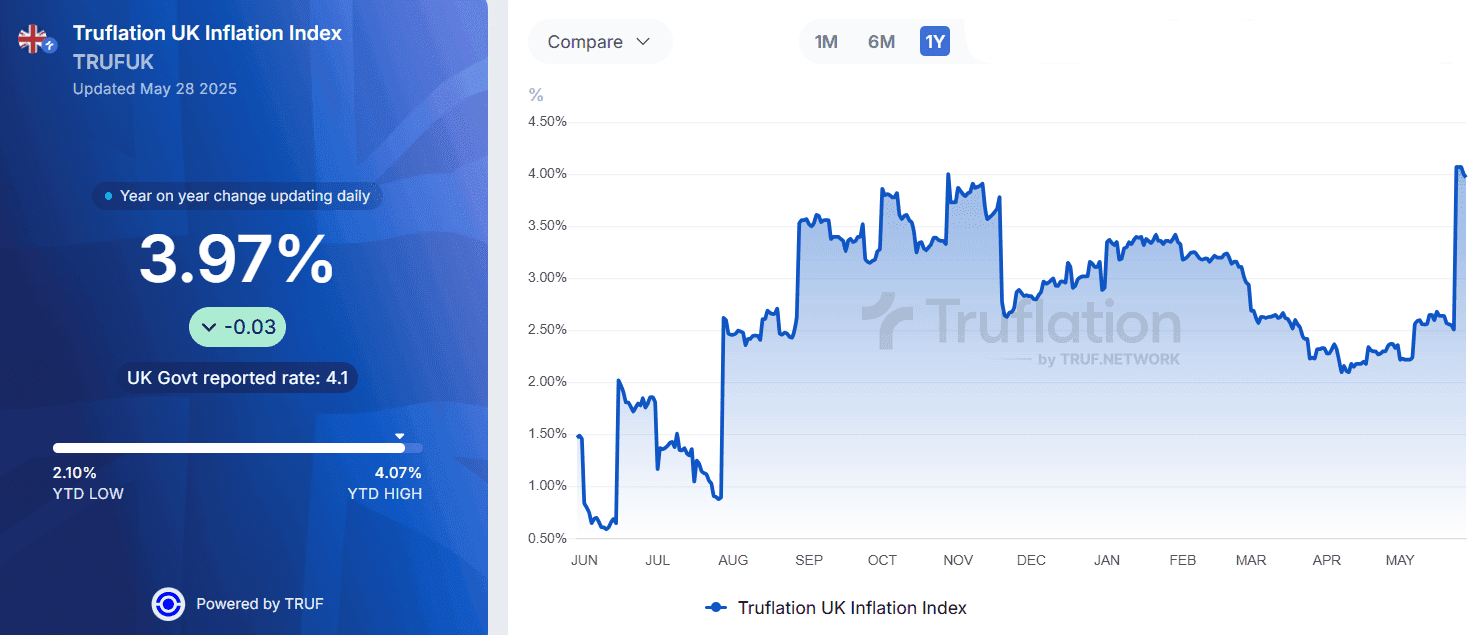This screenshot has width=1477, height=635.
Task: Click the green down-arrow change badge
Action: pyautogui.click(x=237, y=327)
